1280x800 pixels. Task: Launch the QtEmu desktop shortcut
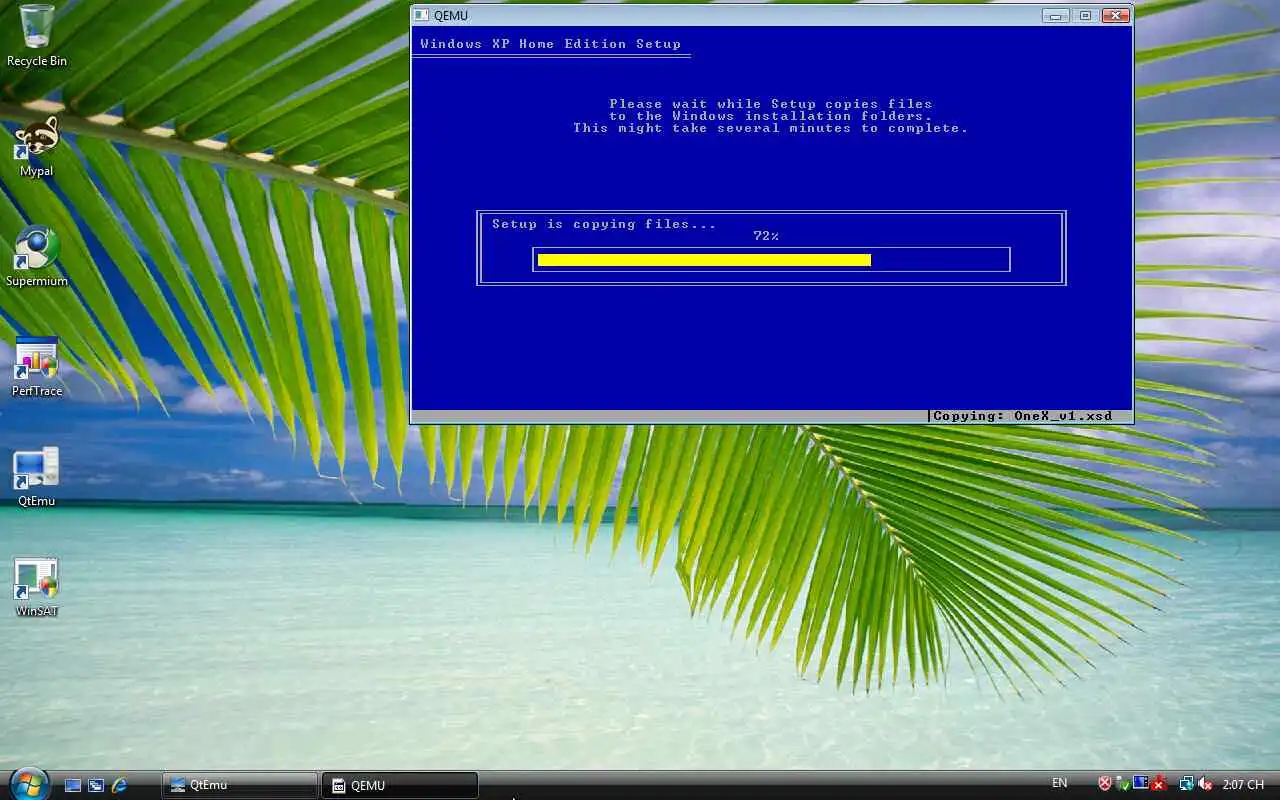36,476
